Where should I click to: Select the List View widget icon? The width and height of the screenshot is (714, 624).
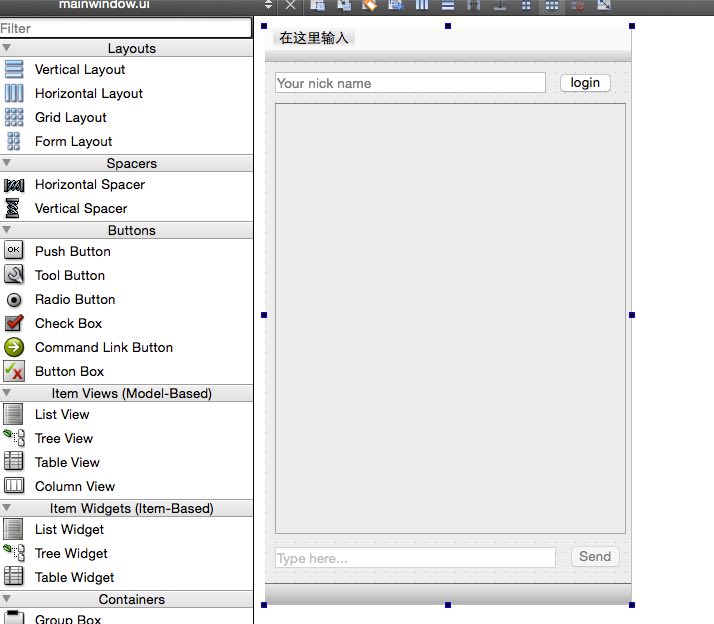tap(13, 414)
